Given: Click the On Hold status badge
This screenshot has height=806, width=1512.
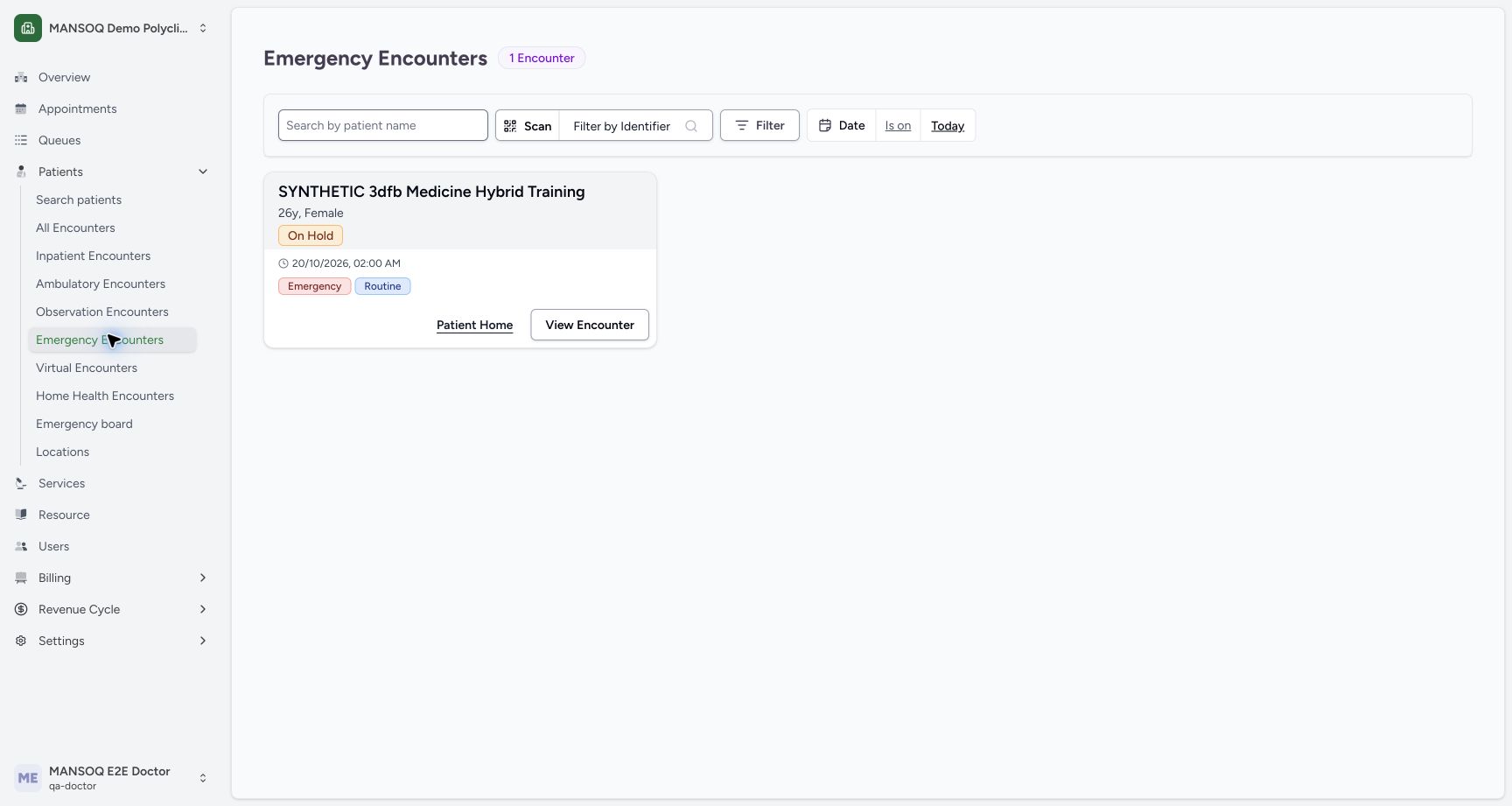Looking at the screenshot, I should coord(311,235).
